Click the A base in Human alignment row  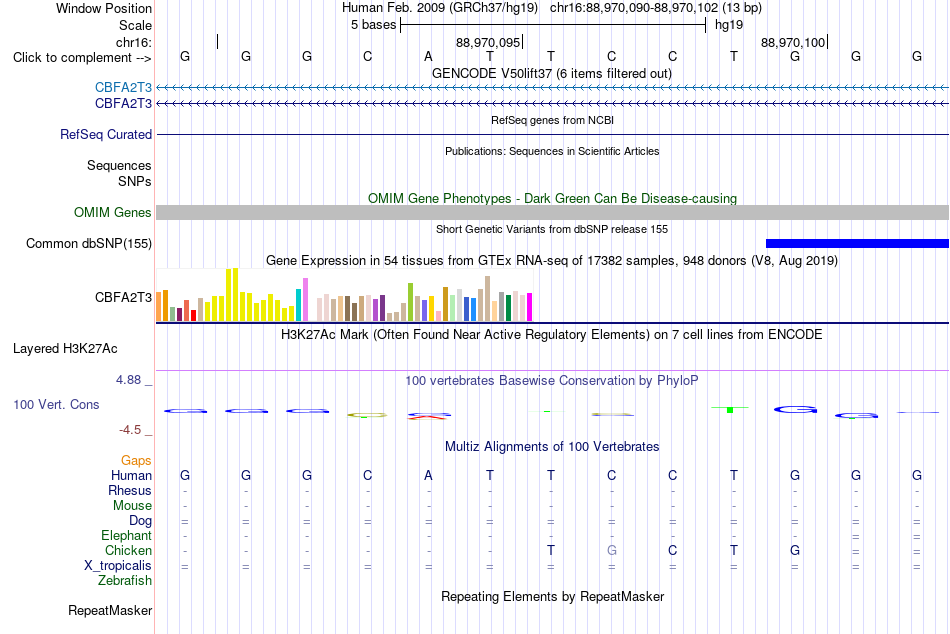(x=428, y=476)
